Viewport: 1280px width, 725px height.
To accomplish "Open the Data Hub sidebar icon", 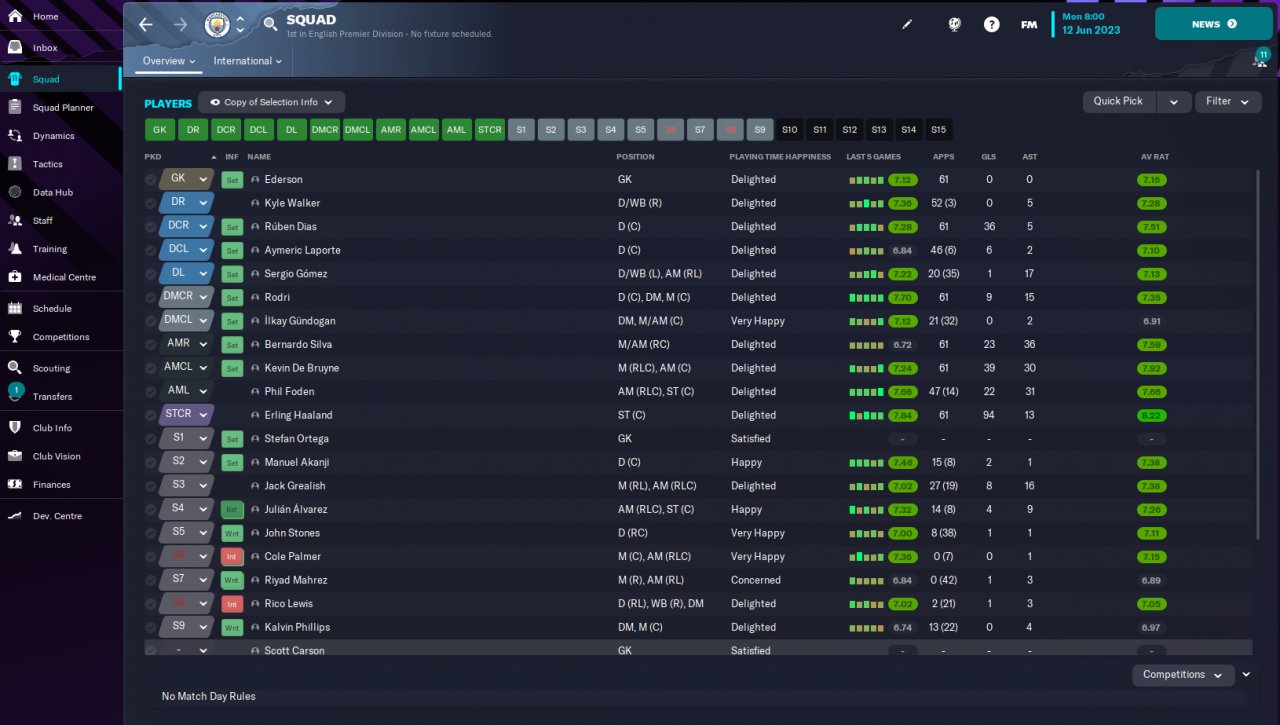I will [15, 191].
